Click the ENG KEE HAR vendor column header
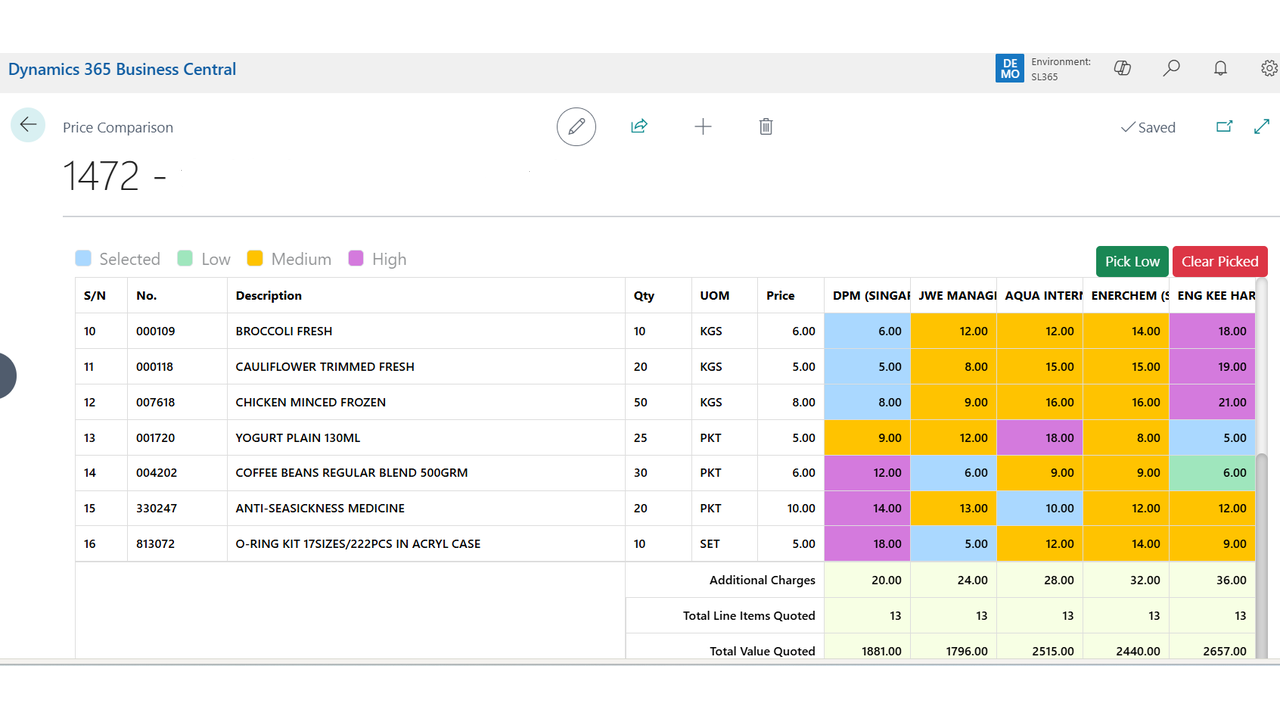1280x720 pixels. click(x=1213, y=295)
